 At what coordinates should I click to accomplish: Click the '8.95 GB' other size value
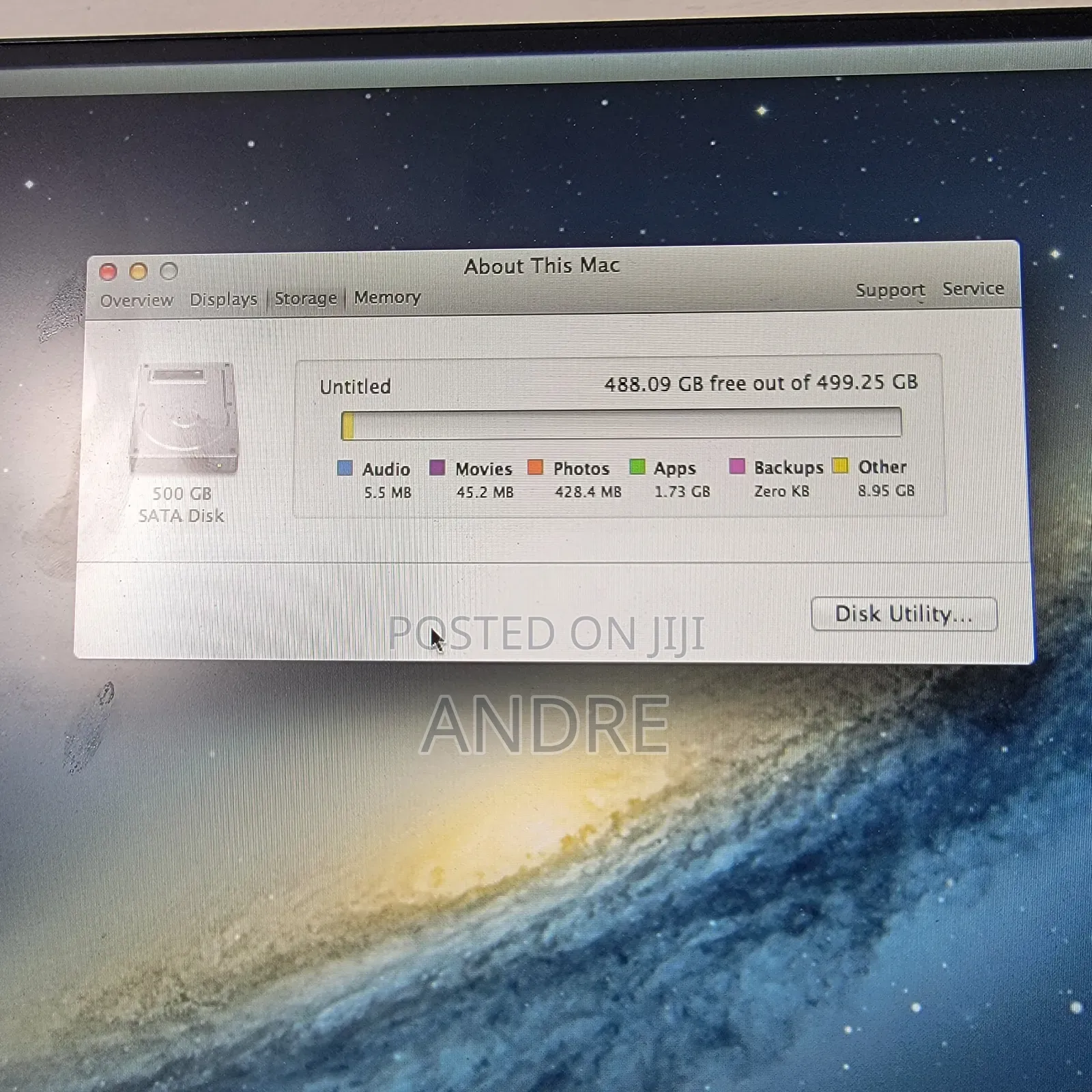pos(887,491)
